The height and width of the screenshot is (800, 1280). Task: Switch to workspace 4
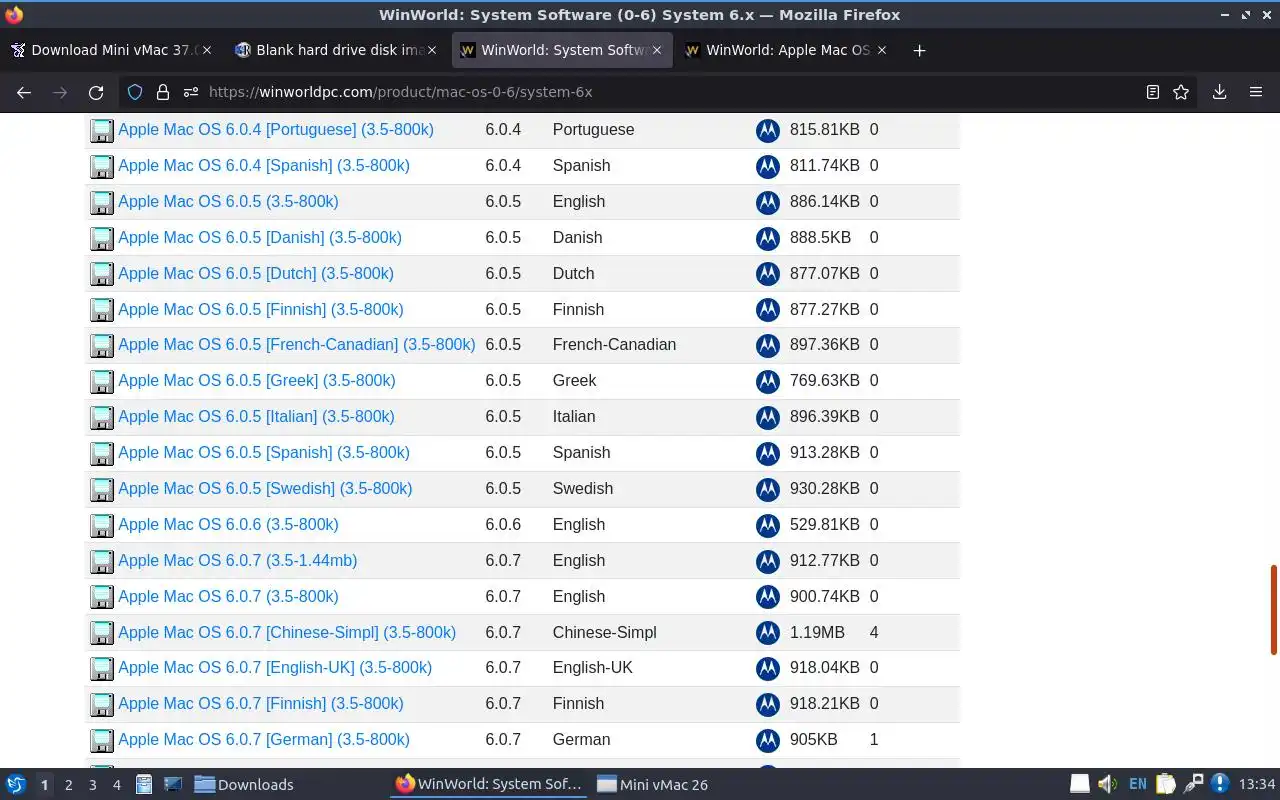(116, 785)
